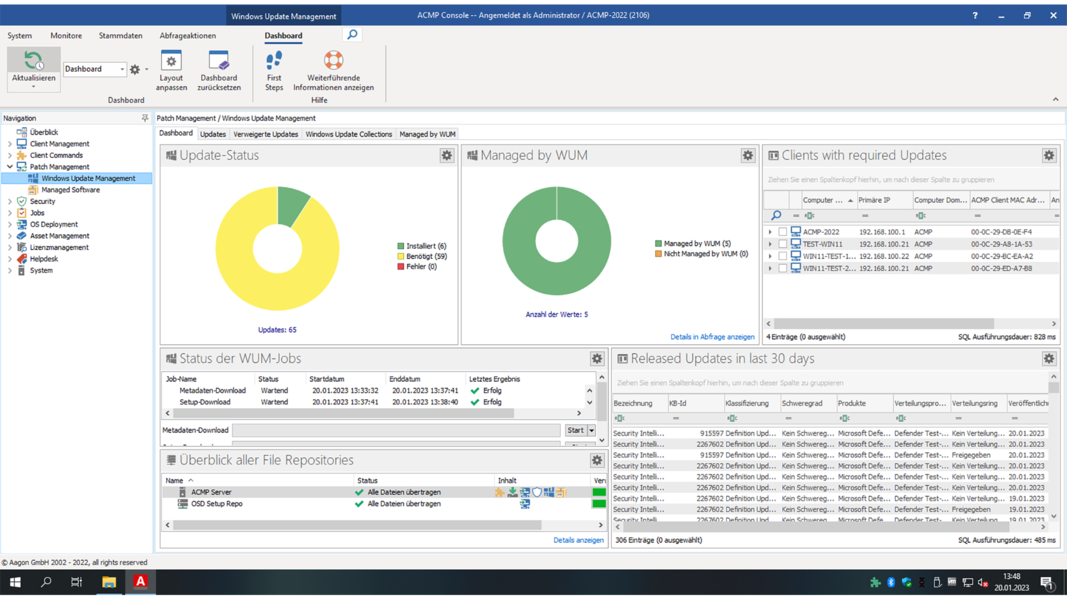Click the Details in Abfrage anzeigen link
The image size is (1067, 600).
[712, 337]
